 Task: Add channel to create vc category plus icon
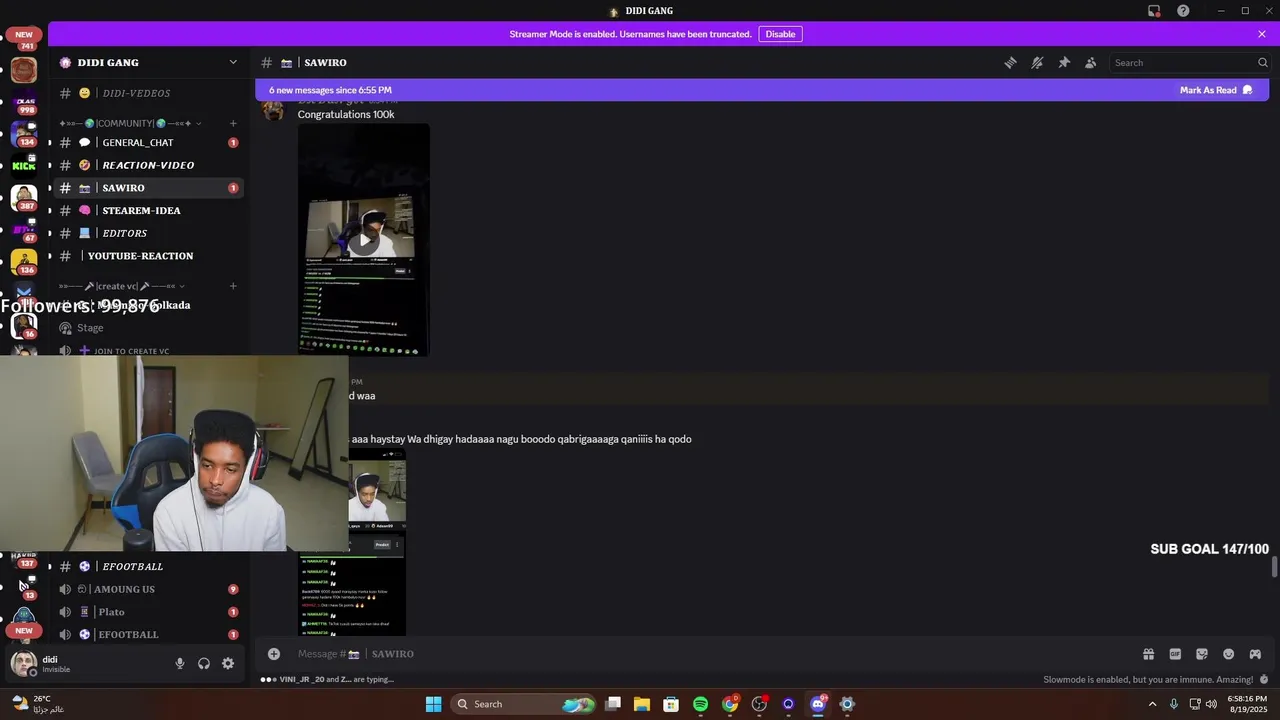tap(233, 286)
